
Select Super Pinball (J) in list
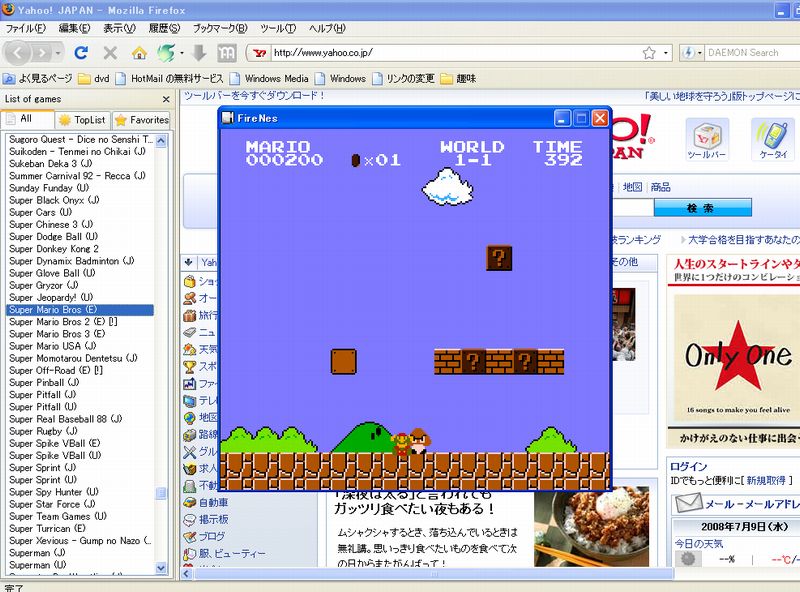pyautogui.click(x=44, y=383)
